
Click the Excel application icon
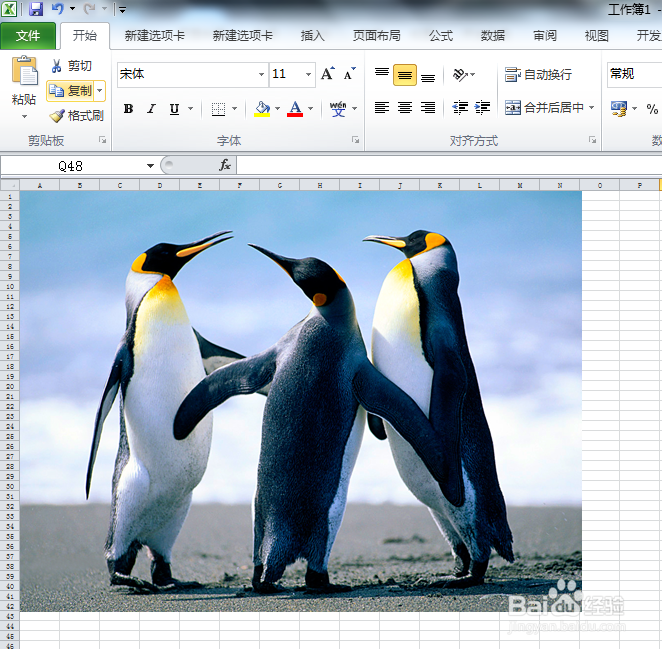pyautogui.click(x=9, y=9)
